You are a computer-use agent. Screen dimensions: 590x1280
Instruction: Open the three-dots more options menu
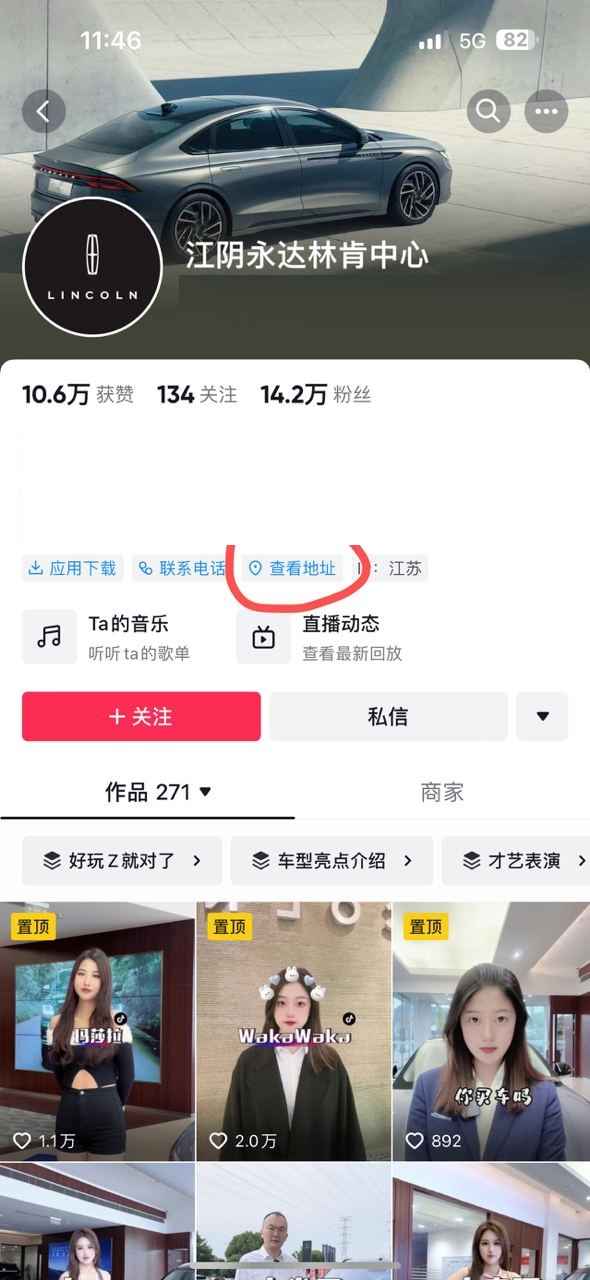tap(546, 112)
